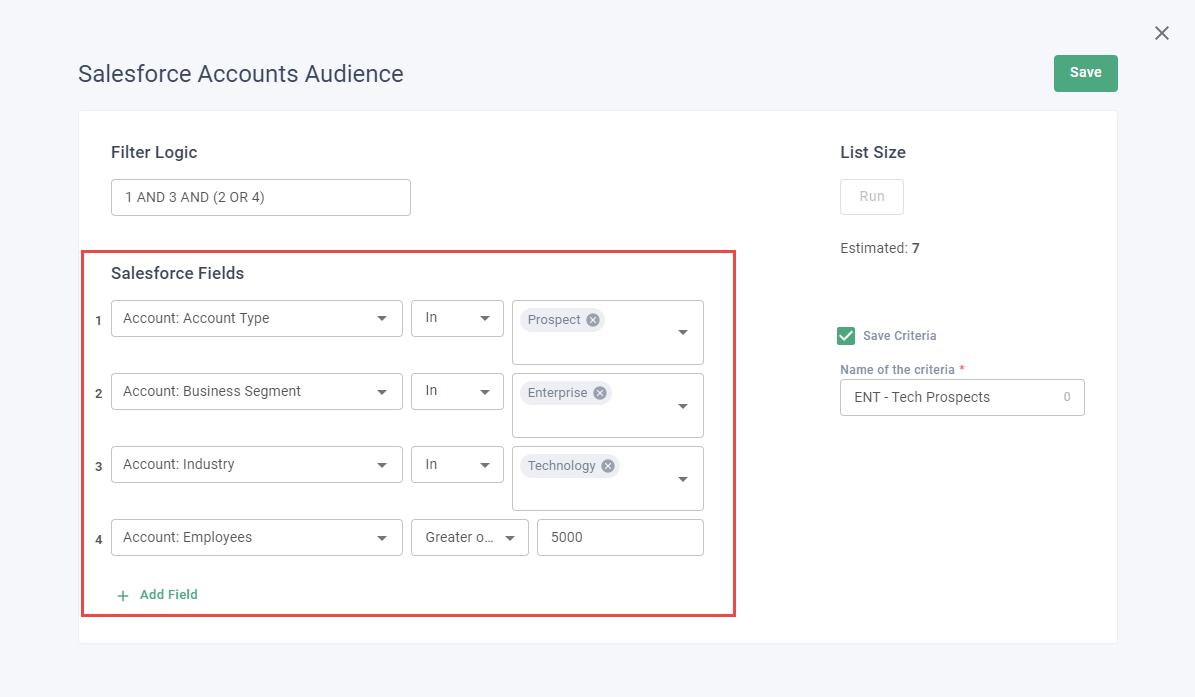This screenshot has width=1195, height=697.
Task: Expand the Enterprise values dropdown arrow
Action: click(x=683, y=406)
